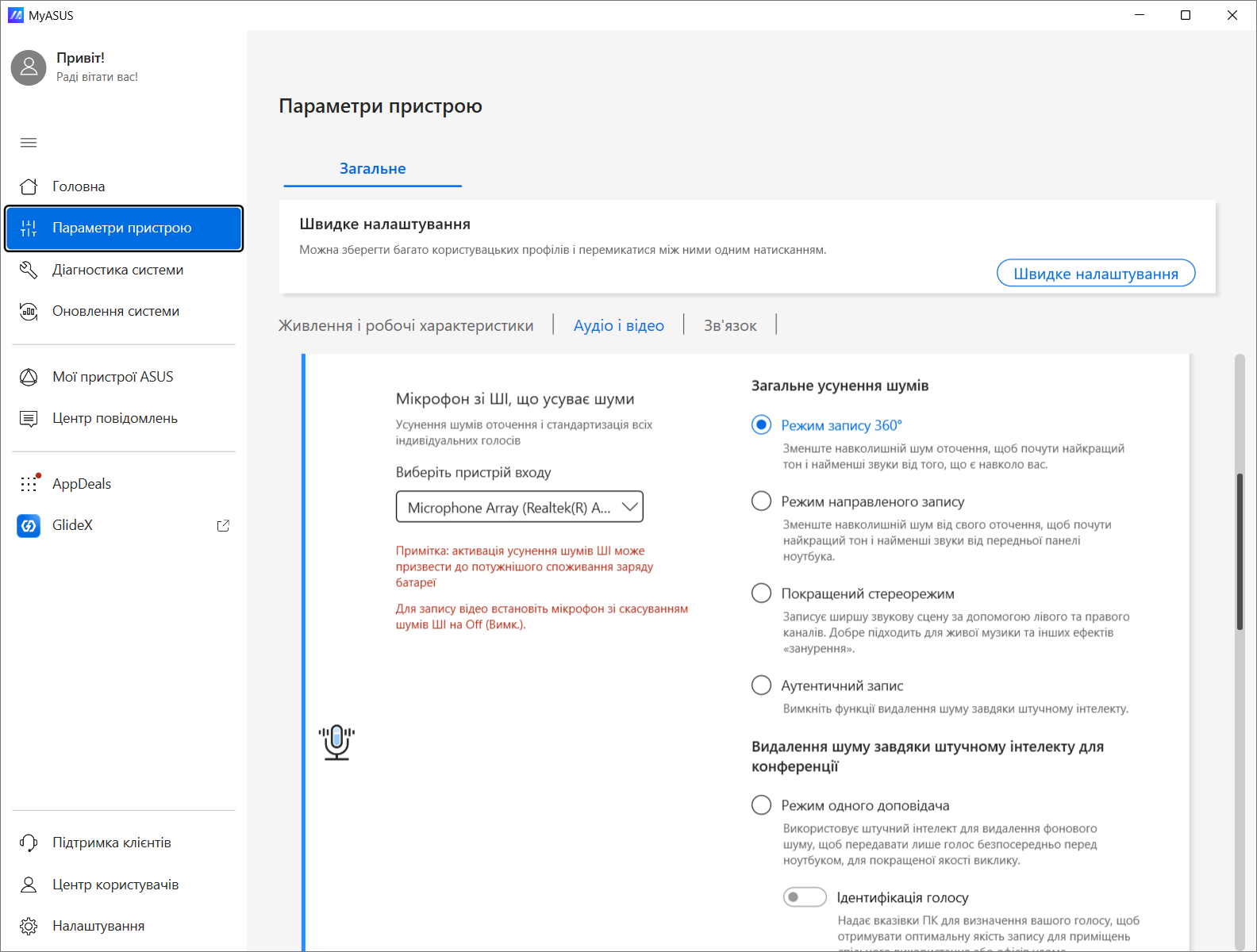Select Покращений стереорежим radio button
This screenshot has height=952, width=1257.
pyautogui.click(x=761, y=593)
